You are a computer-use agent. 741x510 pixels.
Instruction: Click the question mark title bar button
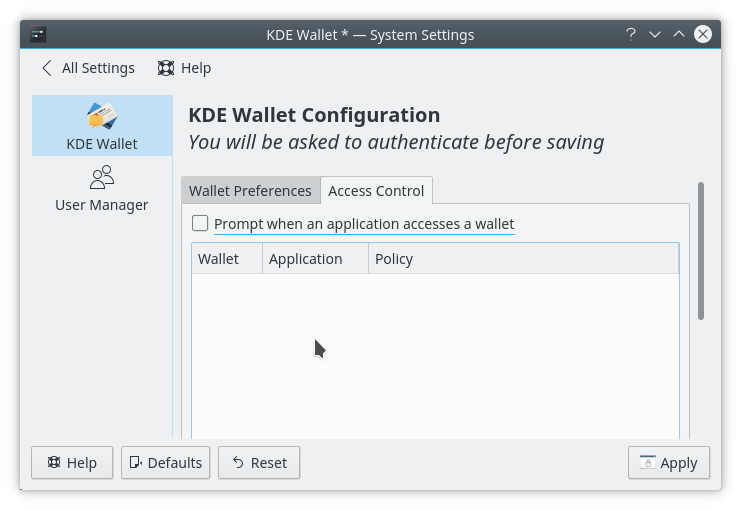(631, 34)
